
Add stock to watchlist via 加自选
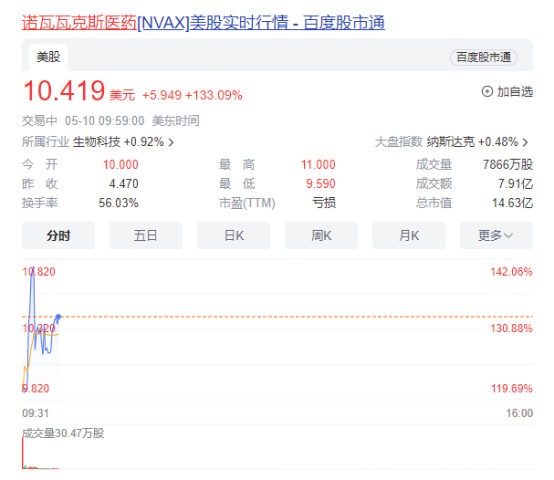[507, 92]
